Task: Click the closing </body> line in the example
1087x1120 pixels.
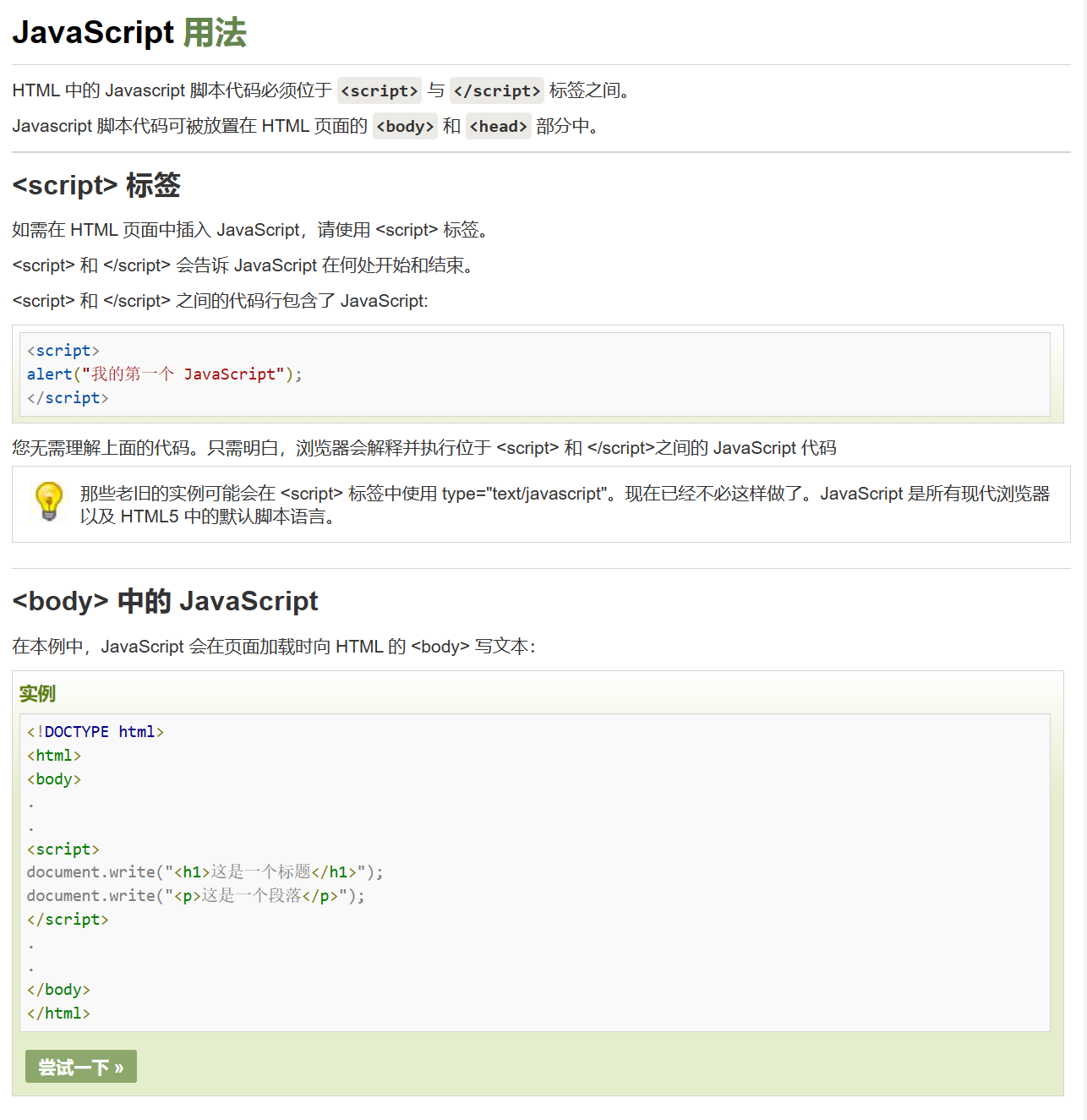Action: 58,990
